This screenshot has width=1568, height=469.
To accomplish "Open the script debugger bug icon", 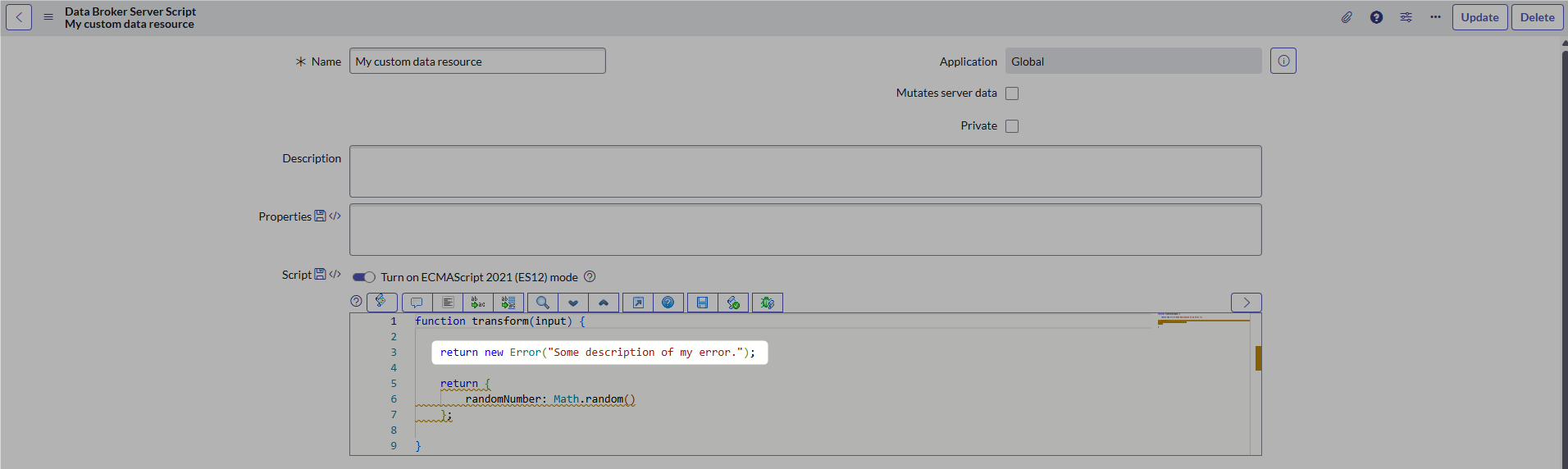I will (x=767, y=303).
